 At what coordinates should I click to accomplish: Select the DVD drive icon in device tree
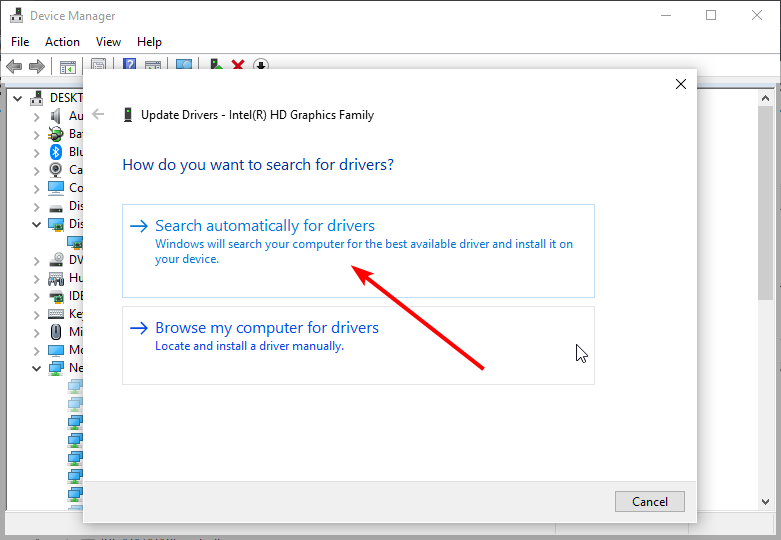pyautogui.click(x=56, y=260)
